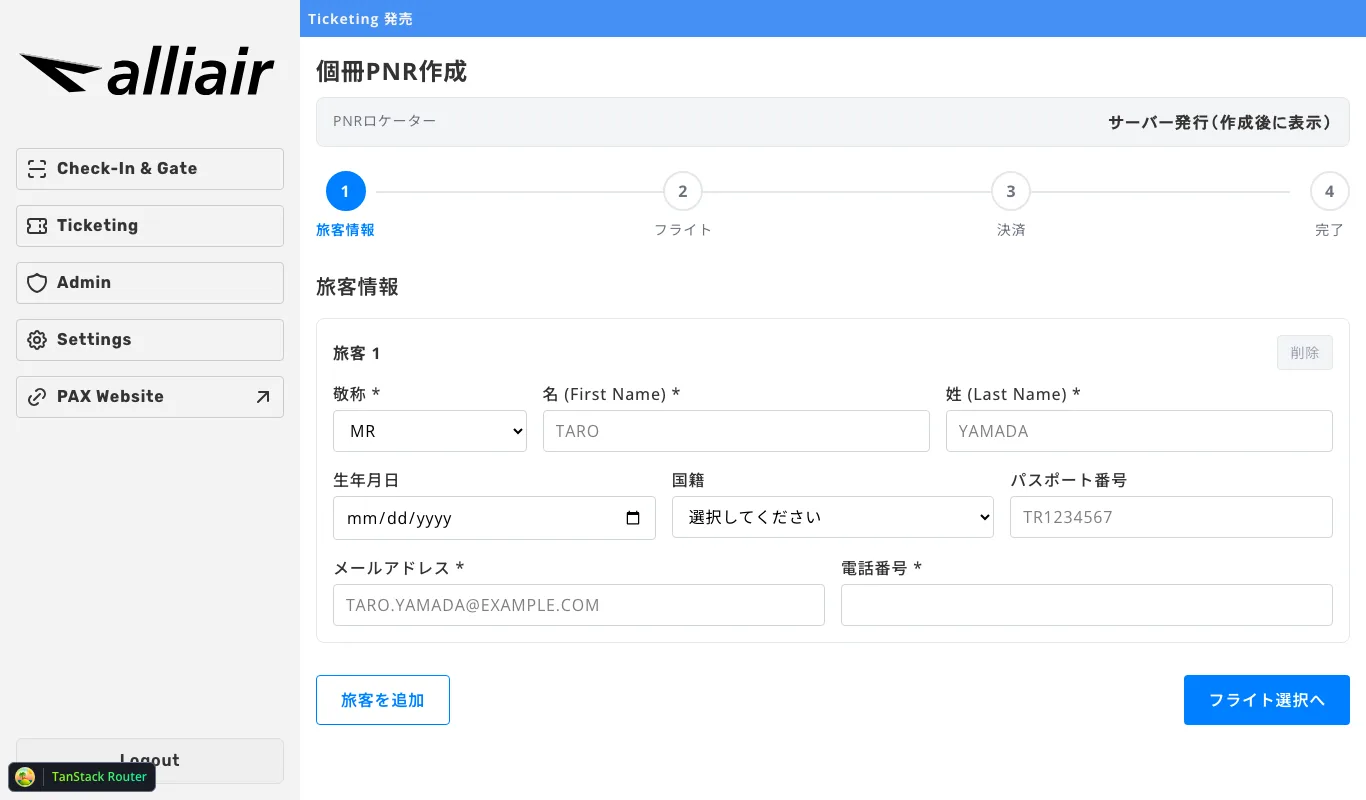Click the alliair logo

(147, 74)
